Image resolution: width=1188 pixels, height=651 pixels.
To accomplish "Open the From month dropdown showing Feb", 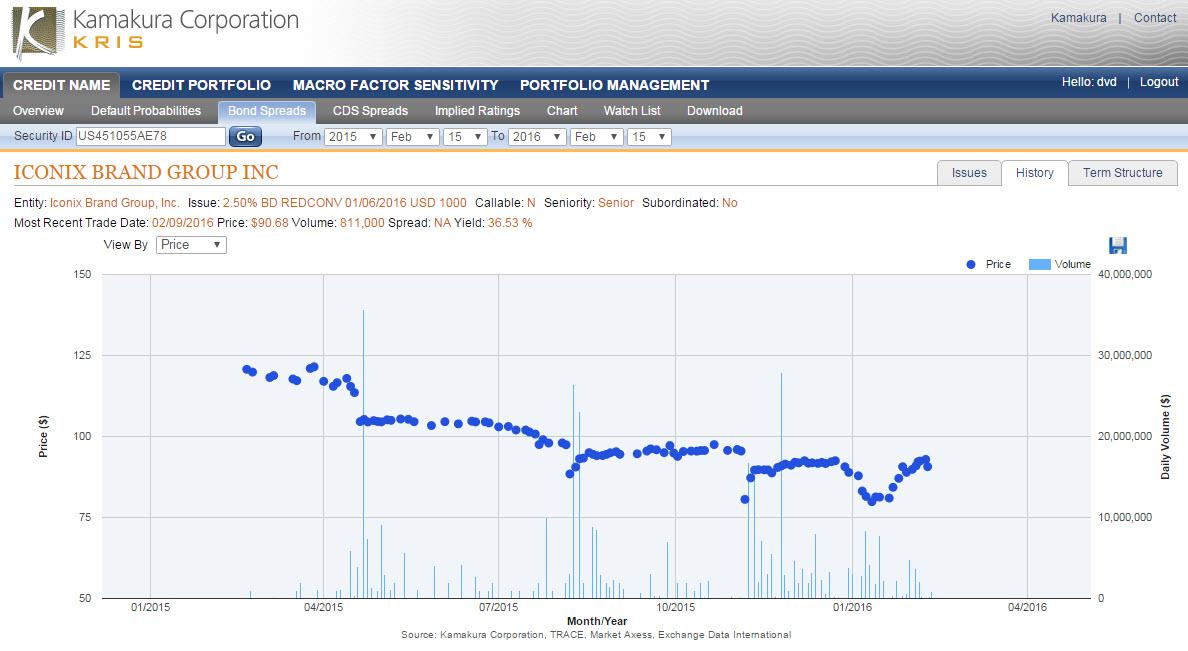I will [412, 137].
